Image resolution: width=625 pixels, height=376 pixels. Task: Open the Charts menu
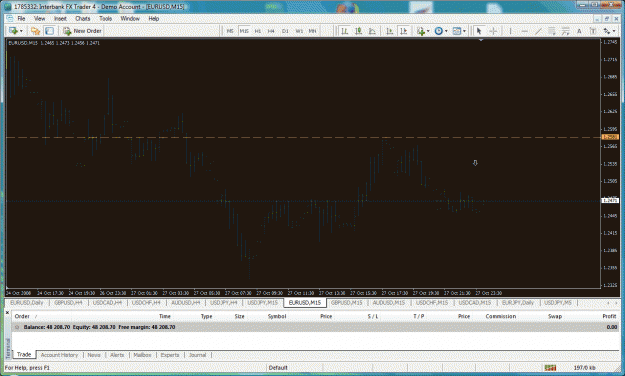tap(83, 18)
